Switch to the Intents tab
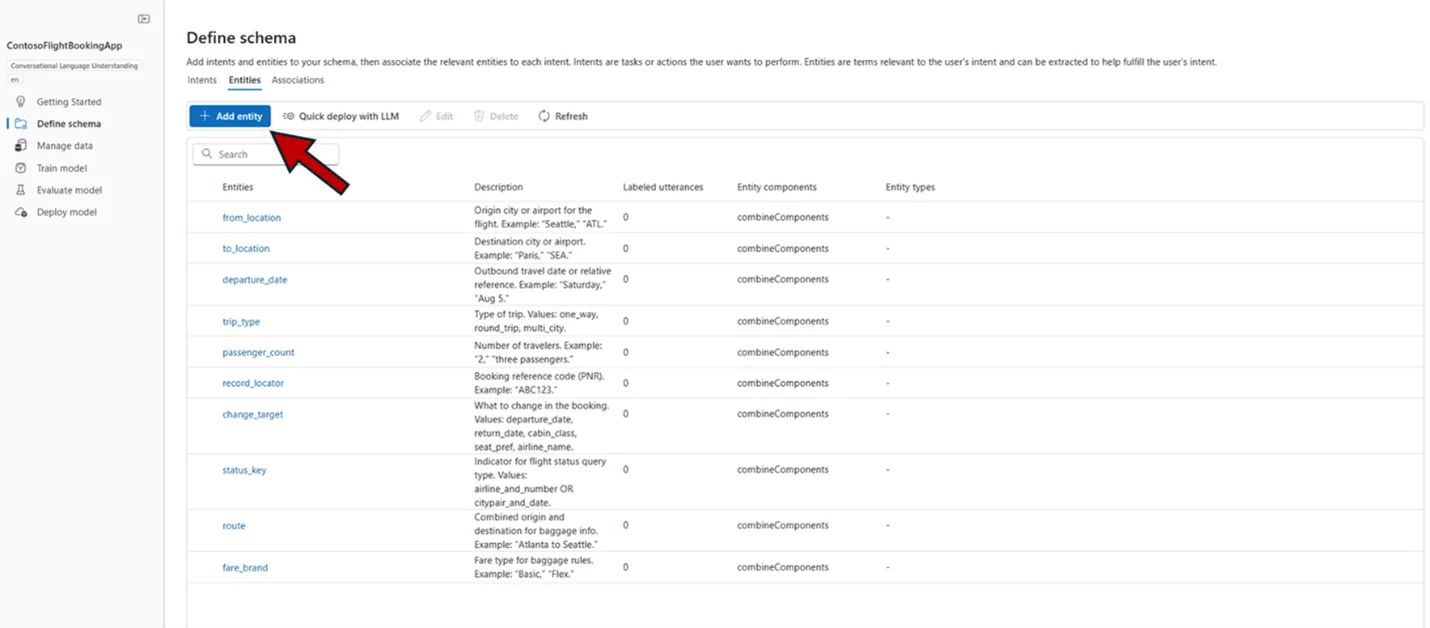 click(201, 80)
